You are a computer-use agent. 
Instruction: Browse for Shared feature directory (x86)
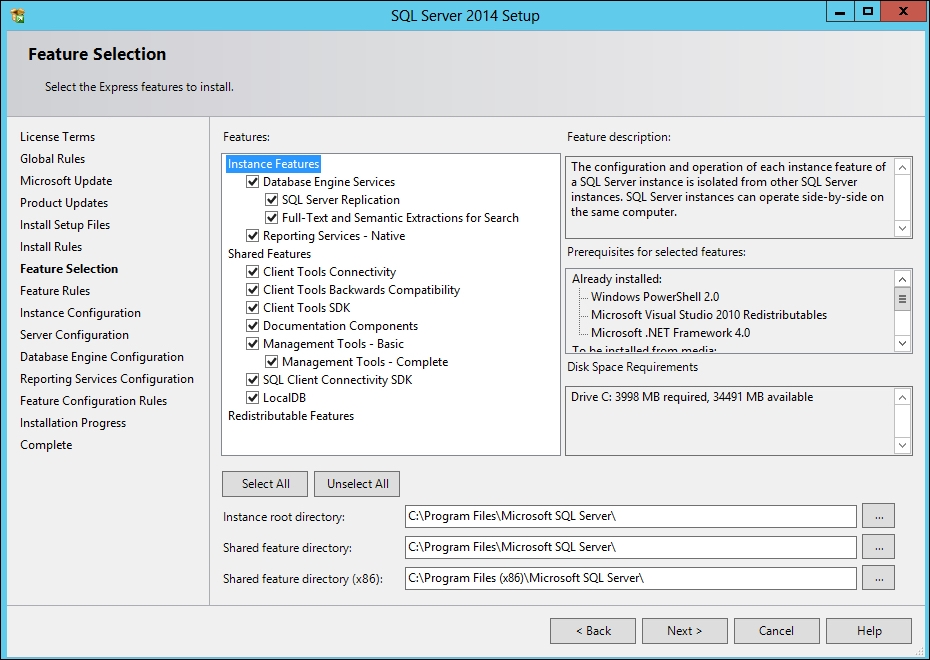(x=878, y=578)
